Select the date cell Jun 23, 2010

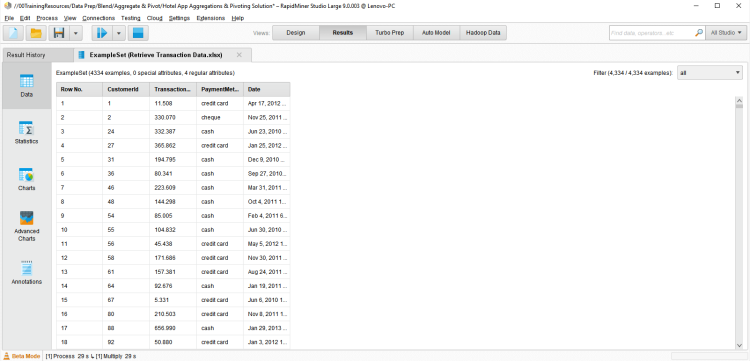(266, 131)
